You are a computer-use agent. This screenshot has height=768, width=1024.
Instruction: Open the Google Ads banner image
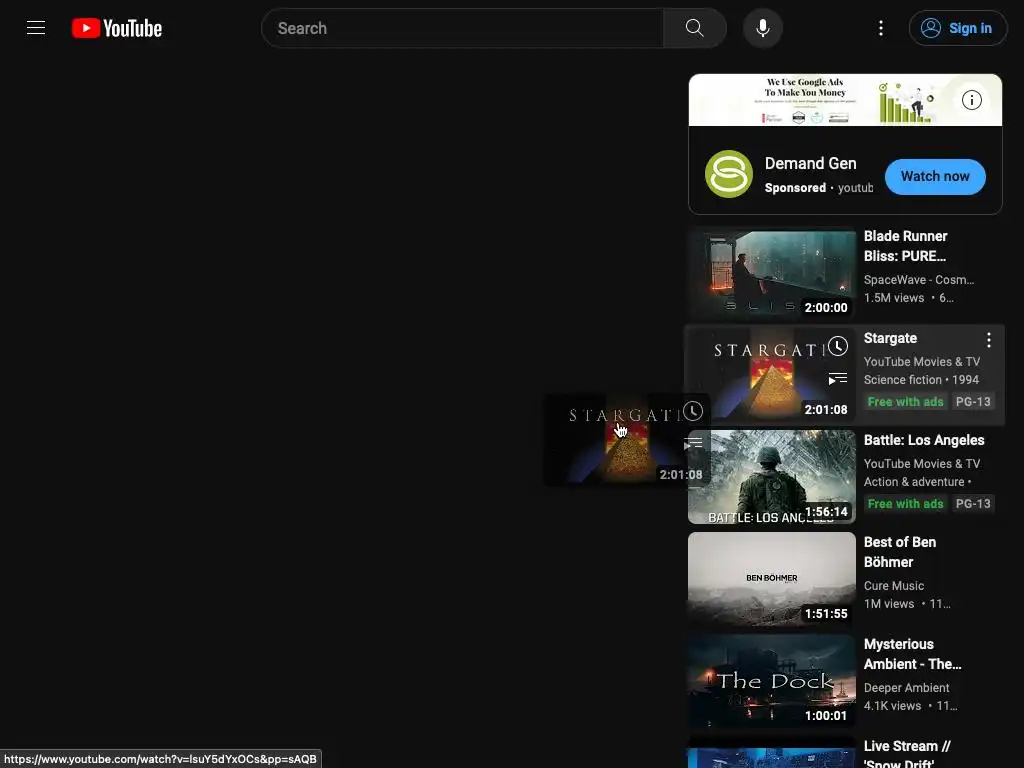point(844,100)
